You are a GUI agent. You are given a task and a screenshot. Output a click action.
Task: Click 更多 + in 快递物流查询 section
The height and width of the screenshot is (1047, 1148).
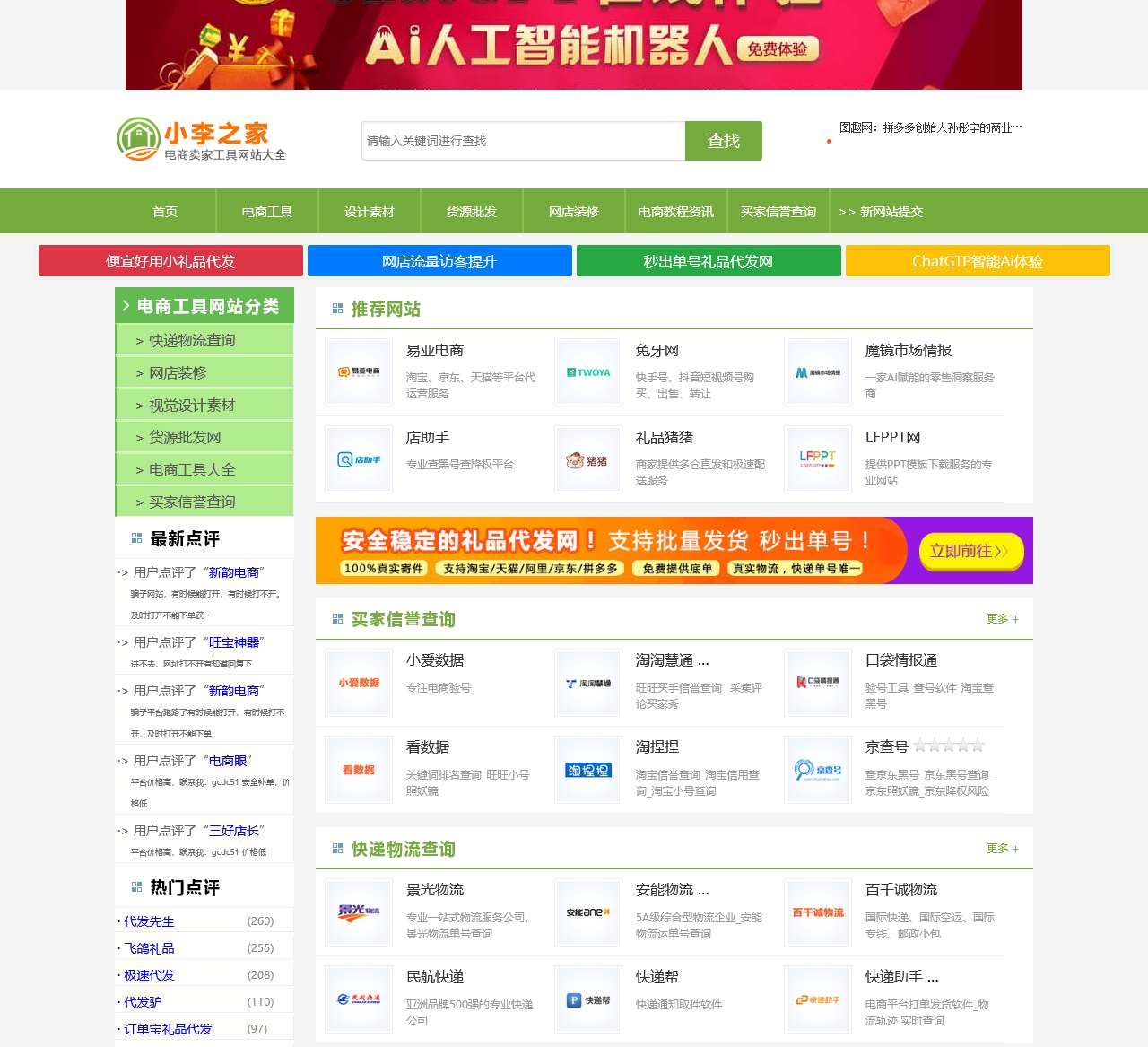tap(1003, 849)
